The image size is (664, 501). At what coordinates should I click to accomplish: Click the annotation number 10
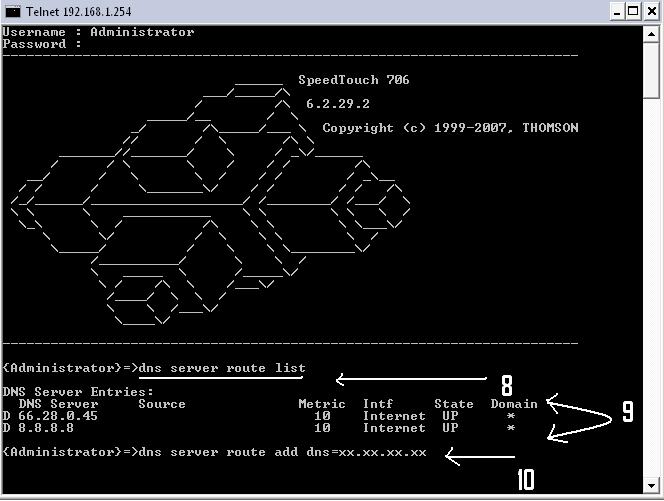tap(527, 480)
